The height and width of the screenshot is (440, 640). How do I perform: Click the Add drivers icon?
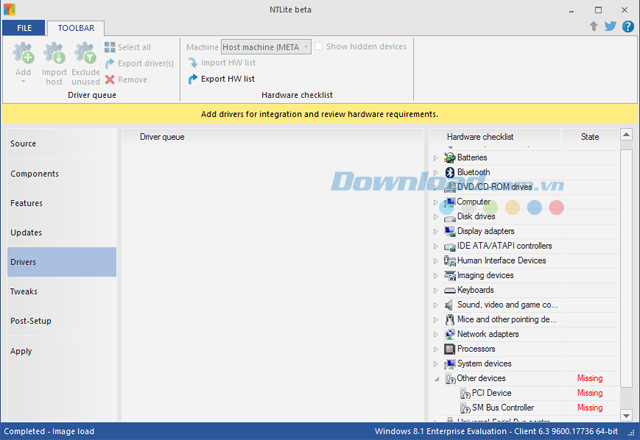pos(23,54)
